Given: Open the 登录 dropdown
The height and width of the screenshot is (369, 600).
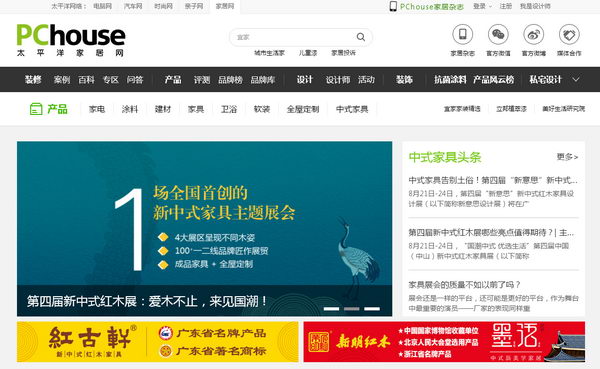Looking at the screenshot, I should [x=482, y=6].
